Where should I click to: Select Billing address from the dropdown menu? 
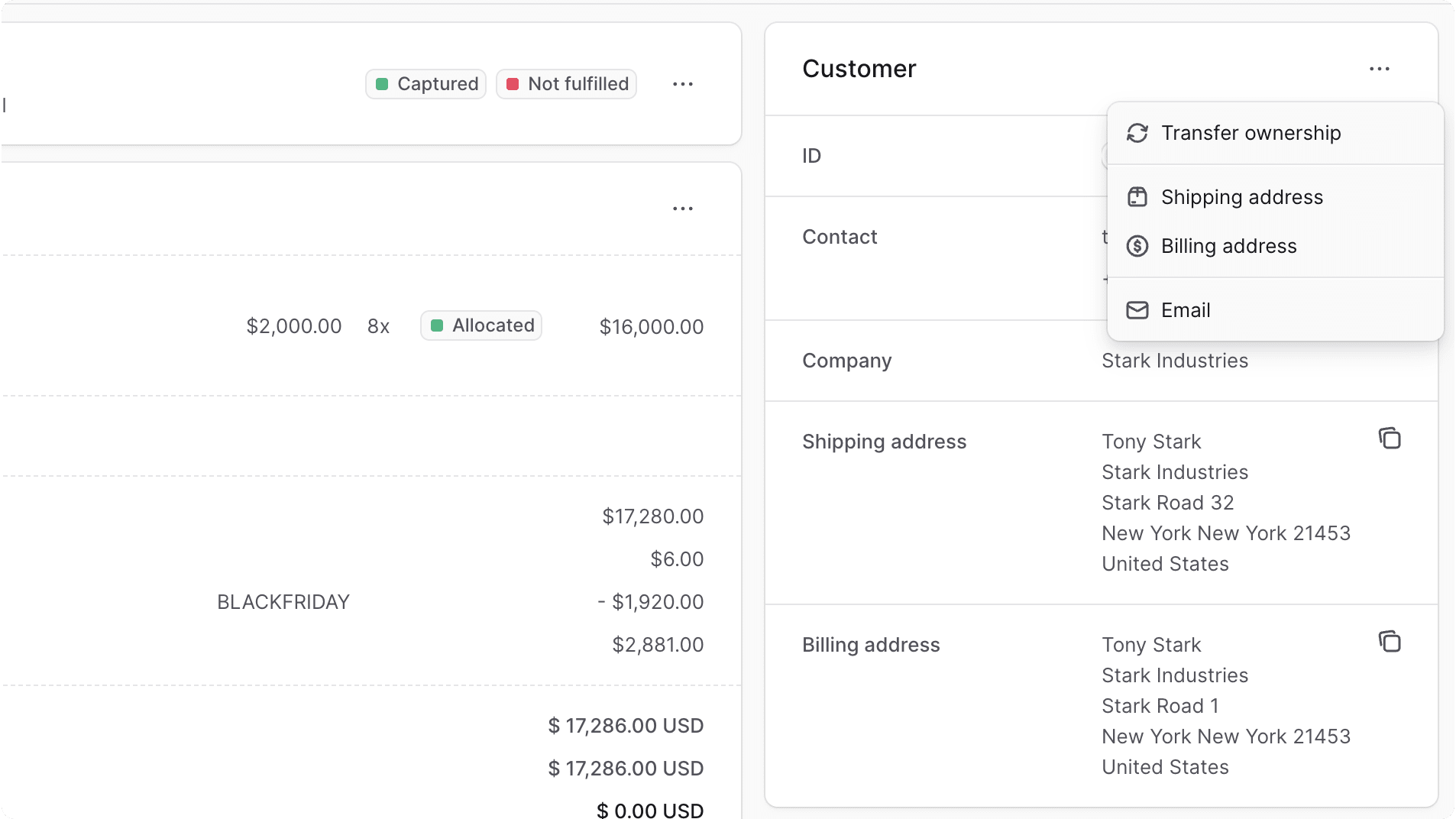pos(1228,246)
